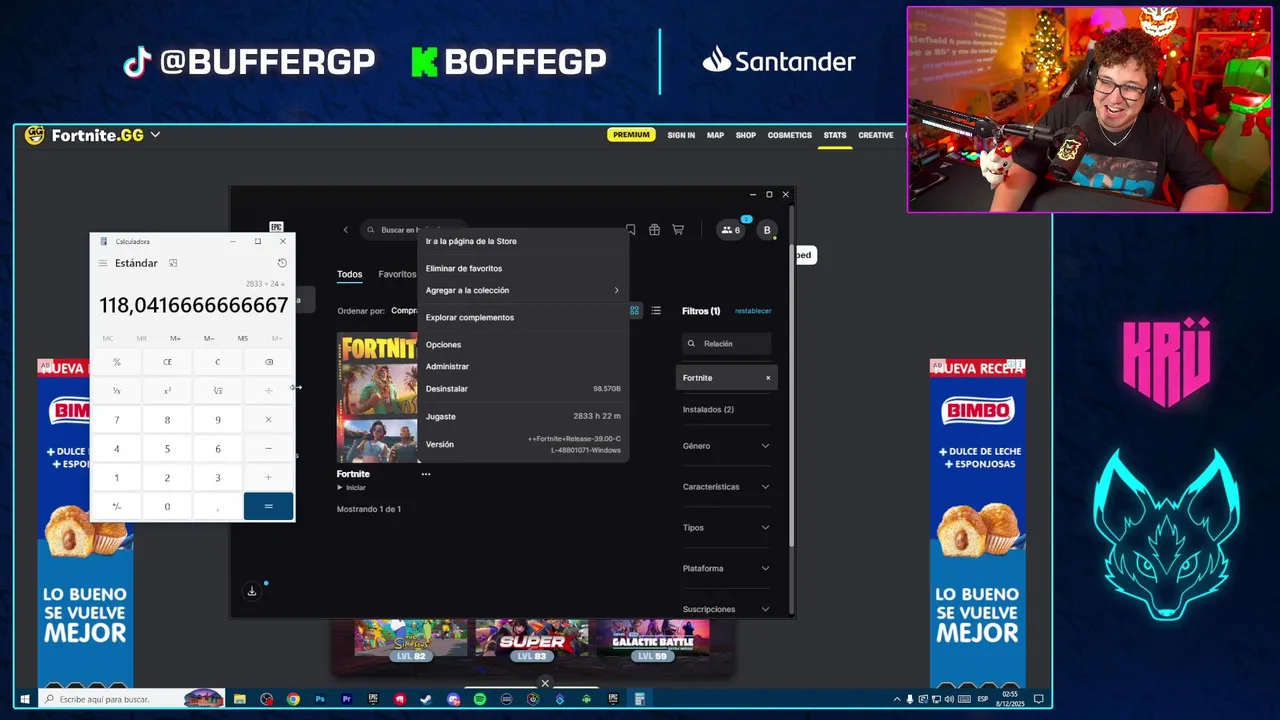Click the percent key on the calculator

coord(116,362)
